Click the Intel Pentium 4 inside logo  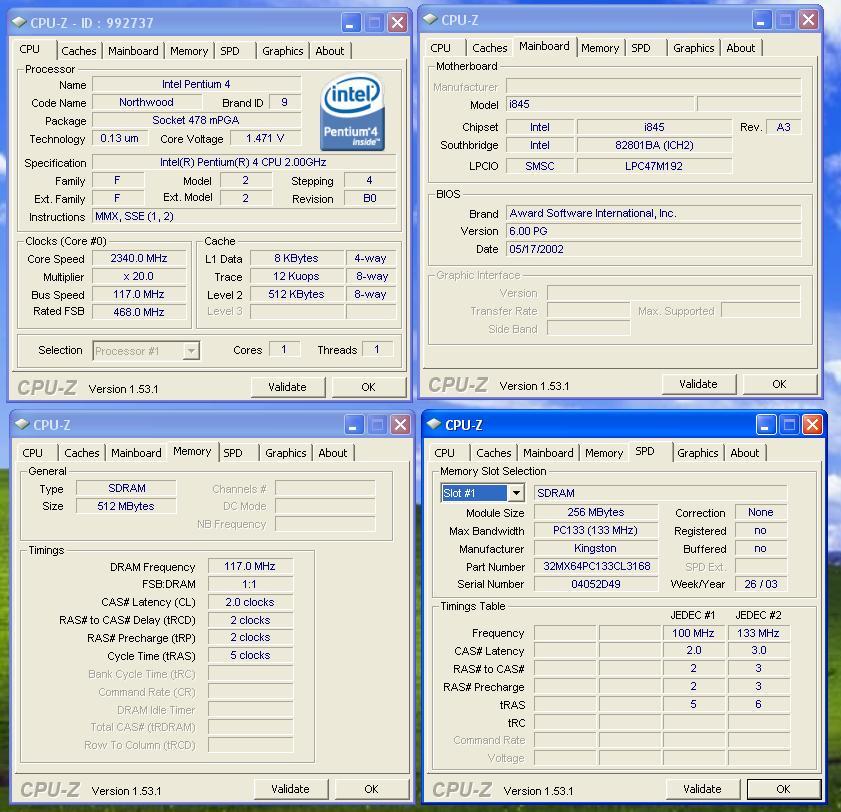tap(352, 112)
